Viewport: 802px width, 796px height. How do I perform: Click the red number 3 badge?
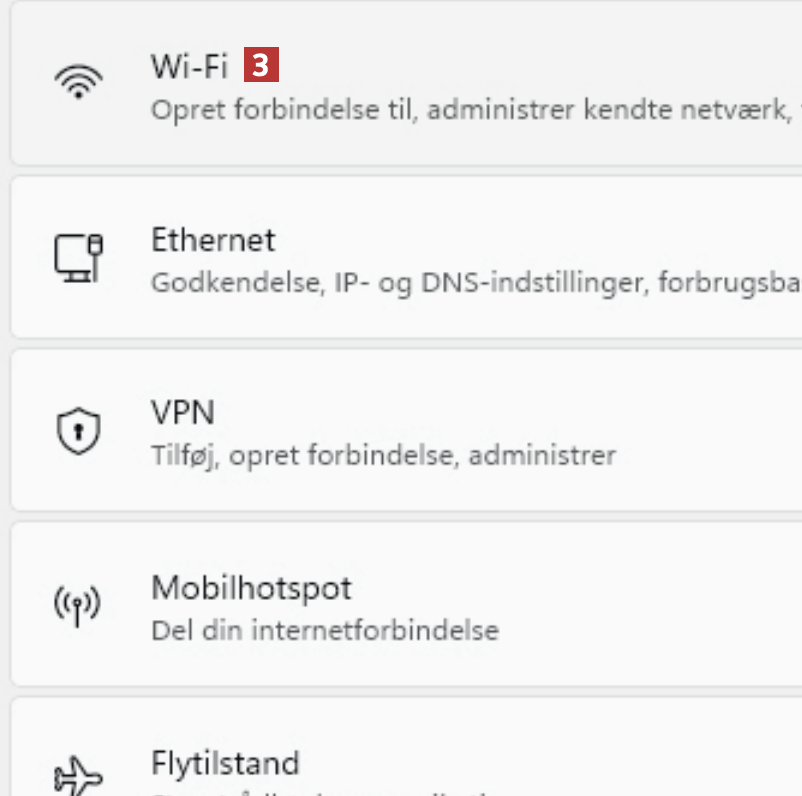pyautogui.click(x=262, y=66)
